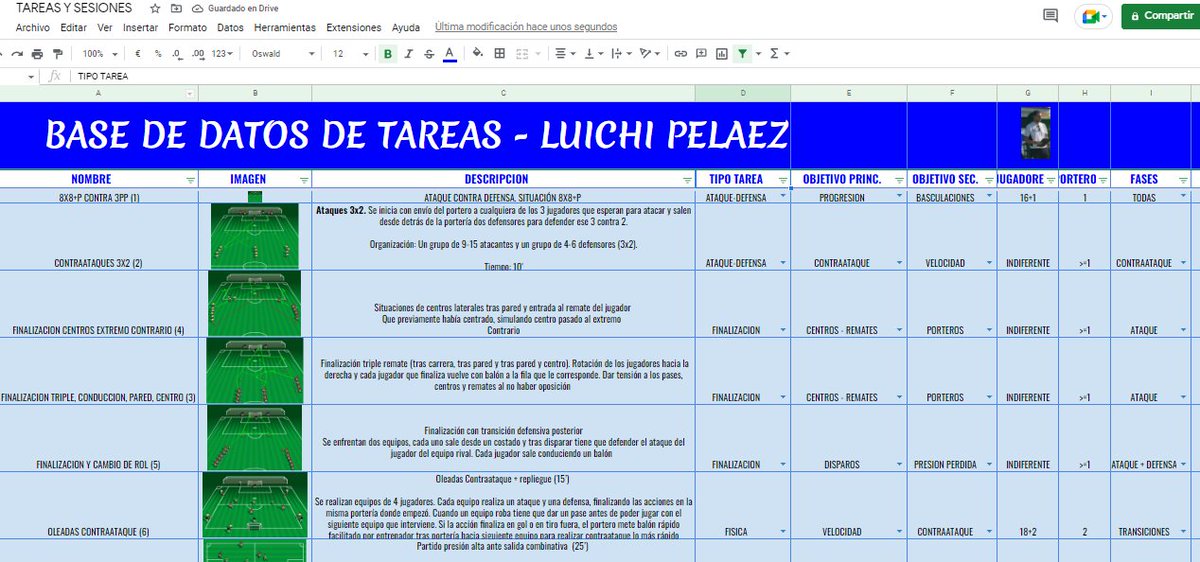Click the coach photo in the blue header

pos(1035,132)
